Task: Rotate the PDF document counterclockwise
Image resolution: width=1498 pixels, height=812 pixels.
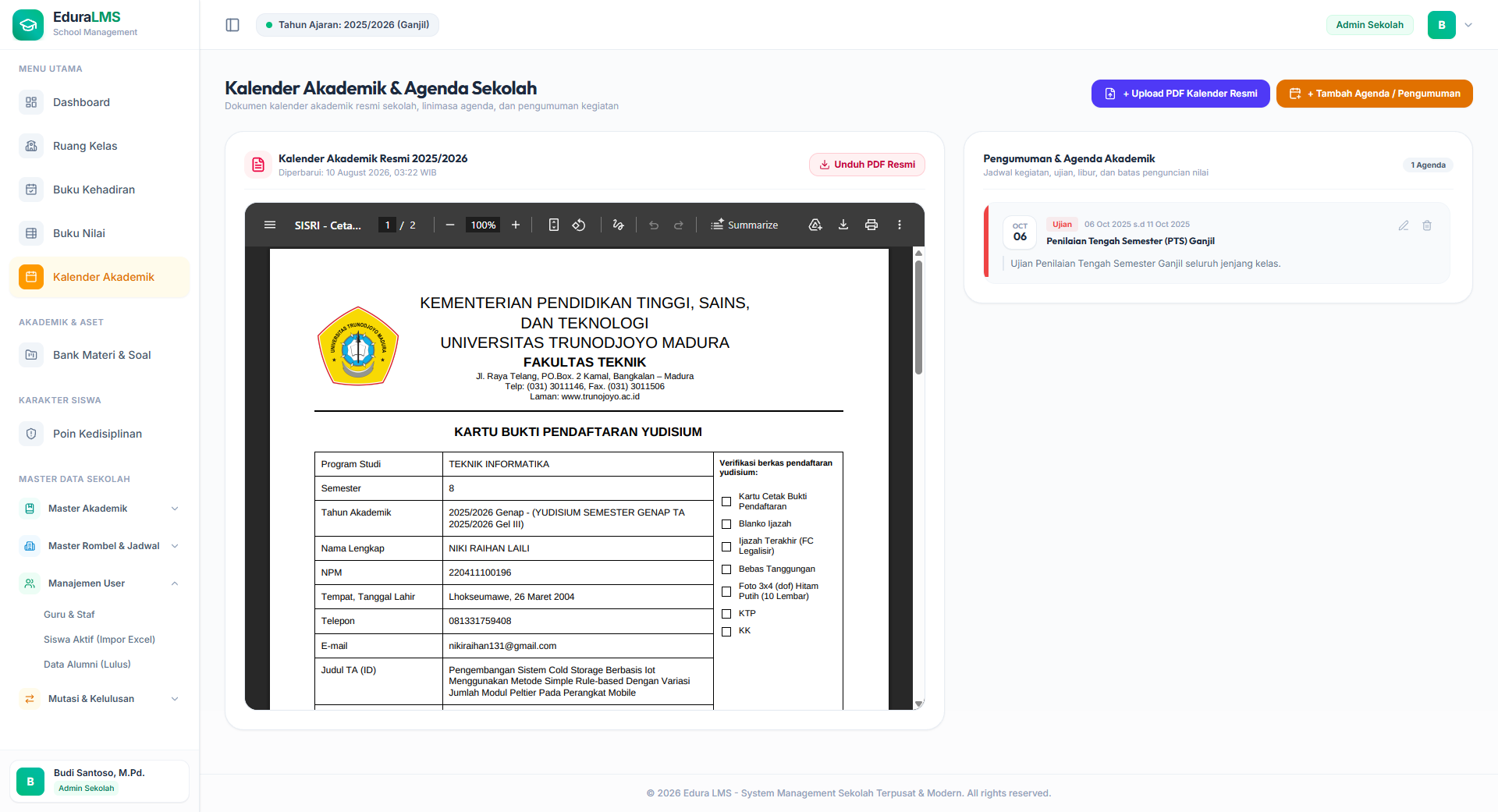Action: [x=579, y=225]
